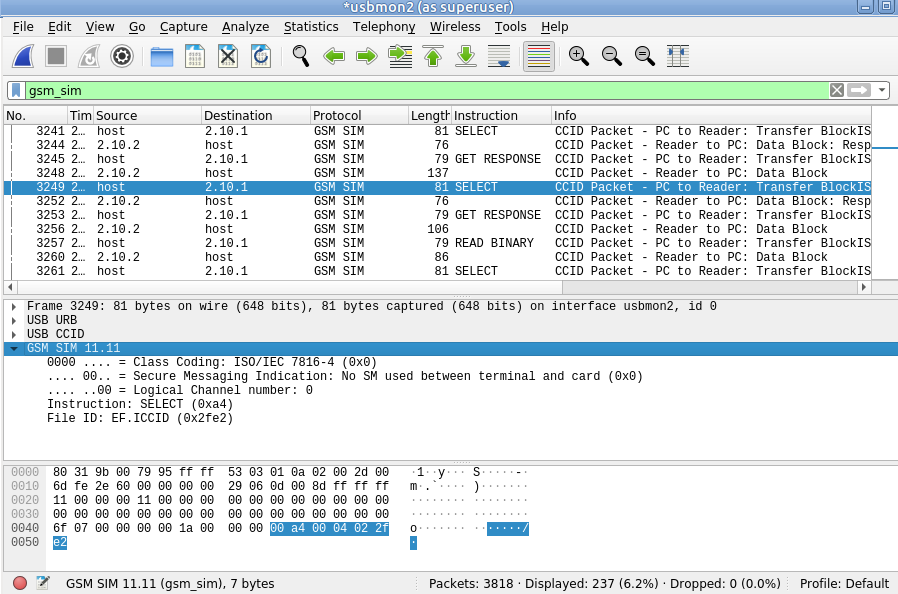The image size is (898, 594).
Task: Open the Telephony menu
Action: 384,27
